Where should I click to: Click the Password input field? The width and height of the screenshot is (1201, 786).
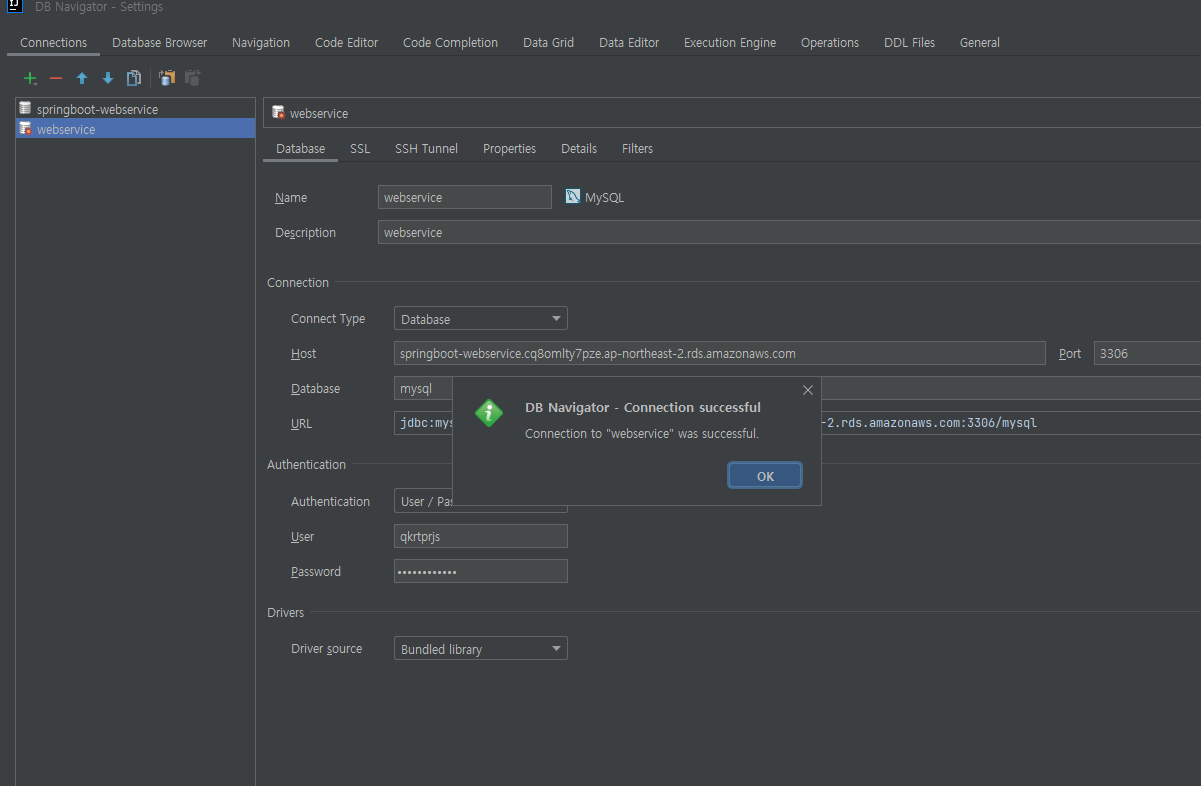pos(481,571)
